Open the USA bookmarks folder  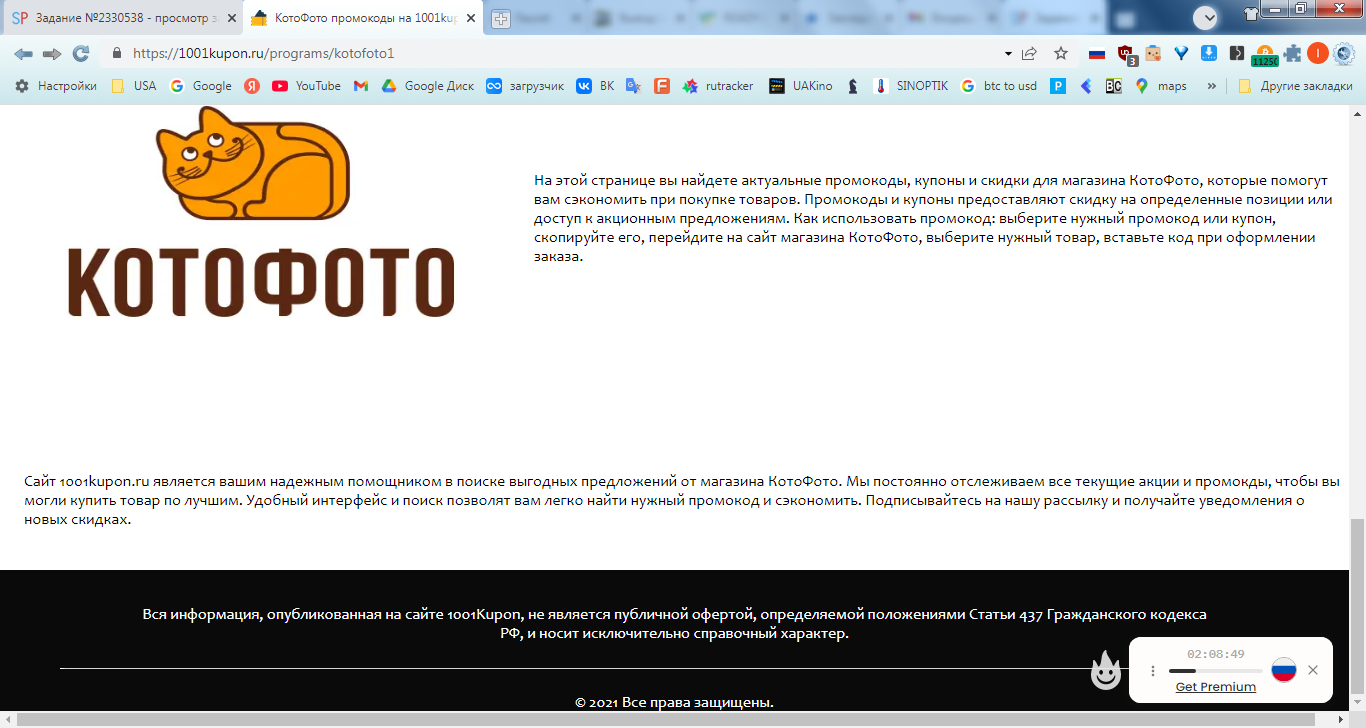pyautogui.click(x=134, y=86)
